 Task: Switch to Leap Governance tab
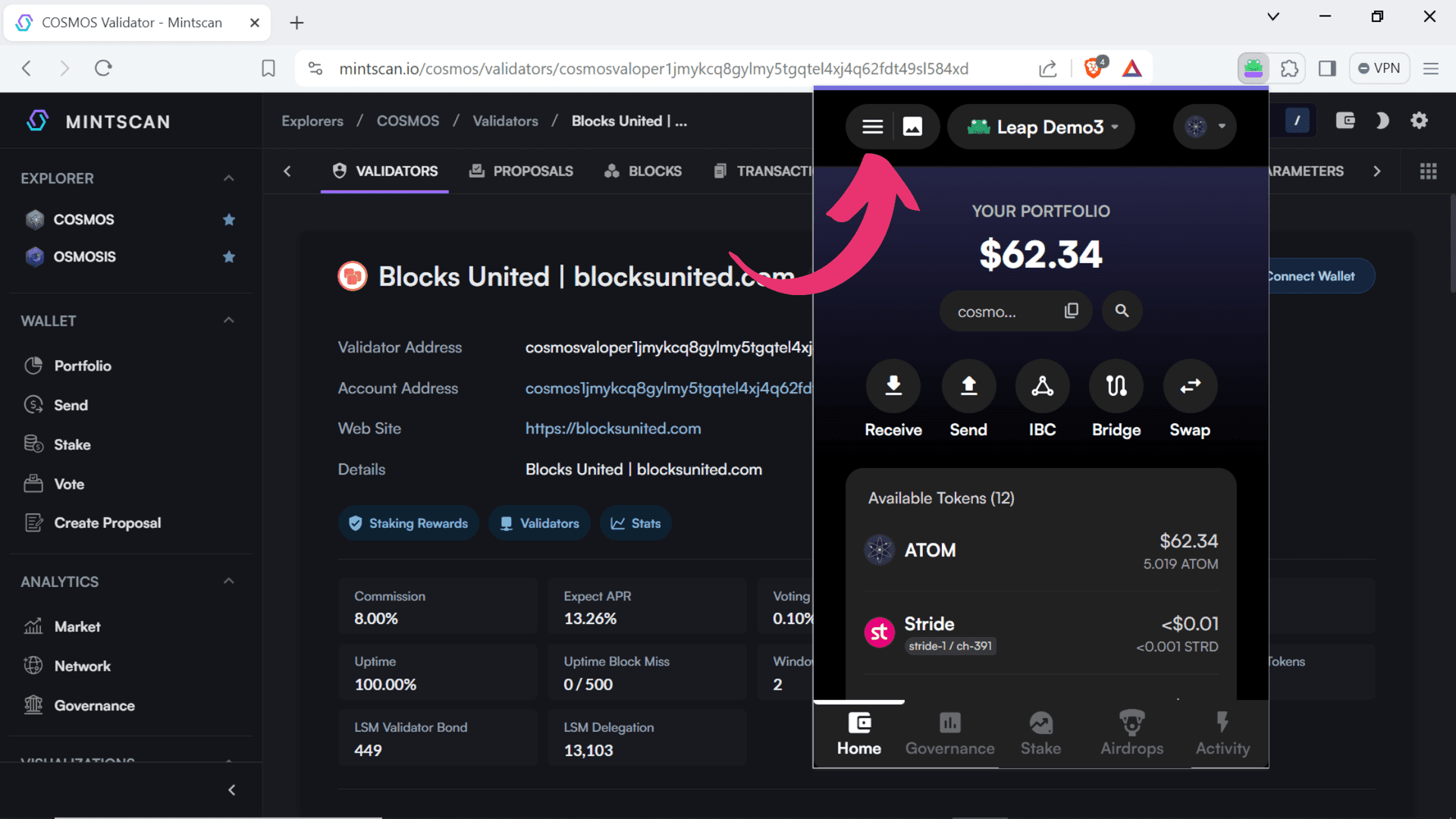tap(949, 734)
